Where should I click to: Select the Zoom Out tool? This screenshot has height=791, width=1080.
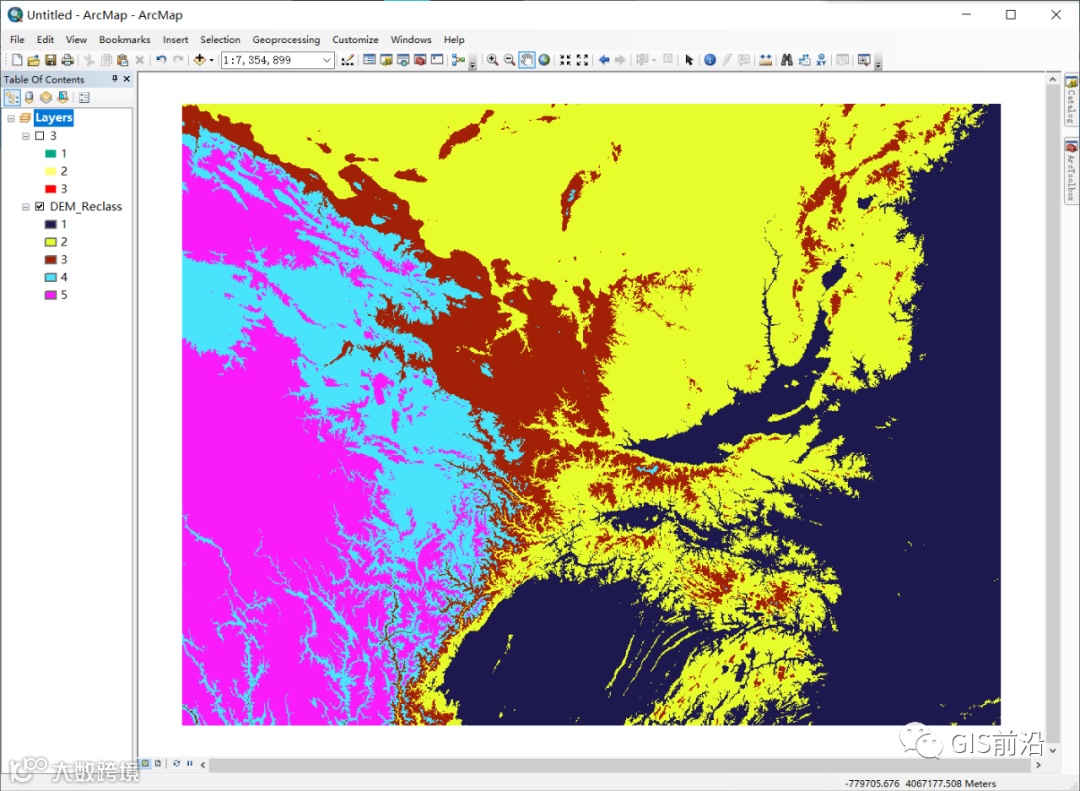click(509, 60)
